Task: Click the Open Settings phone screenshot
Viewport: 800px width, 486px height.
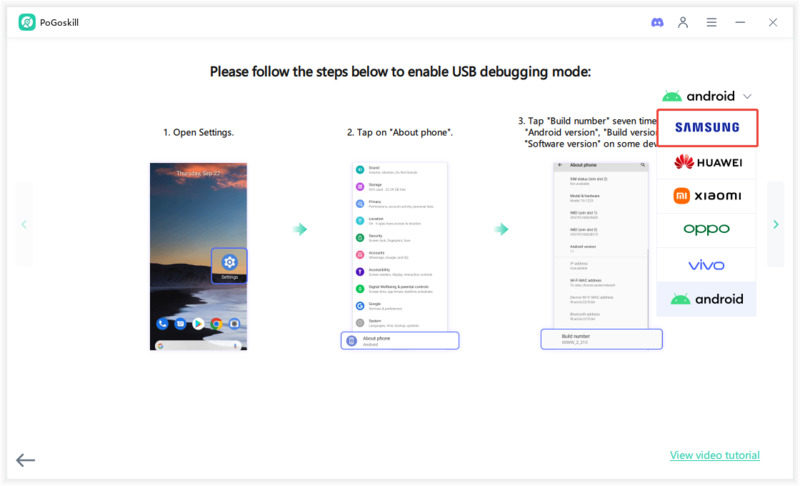Action: click(198, 256)
